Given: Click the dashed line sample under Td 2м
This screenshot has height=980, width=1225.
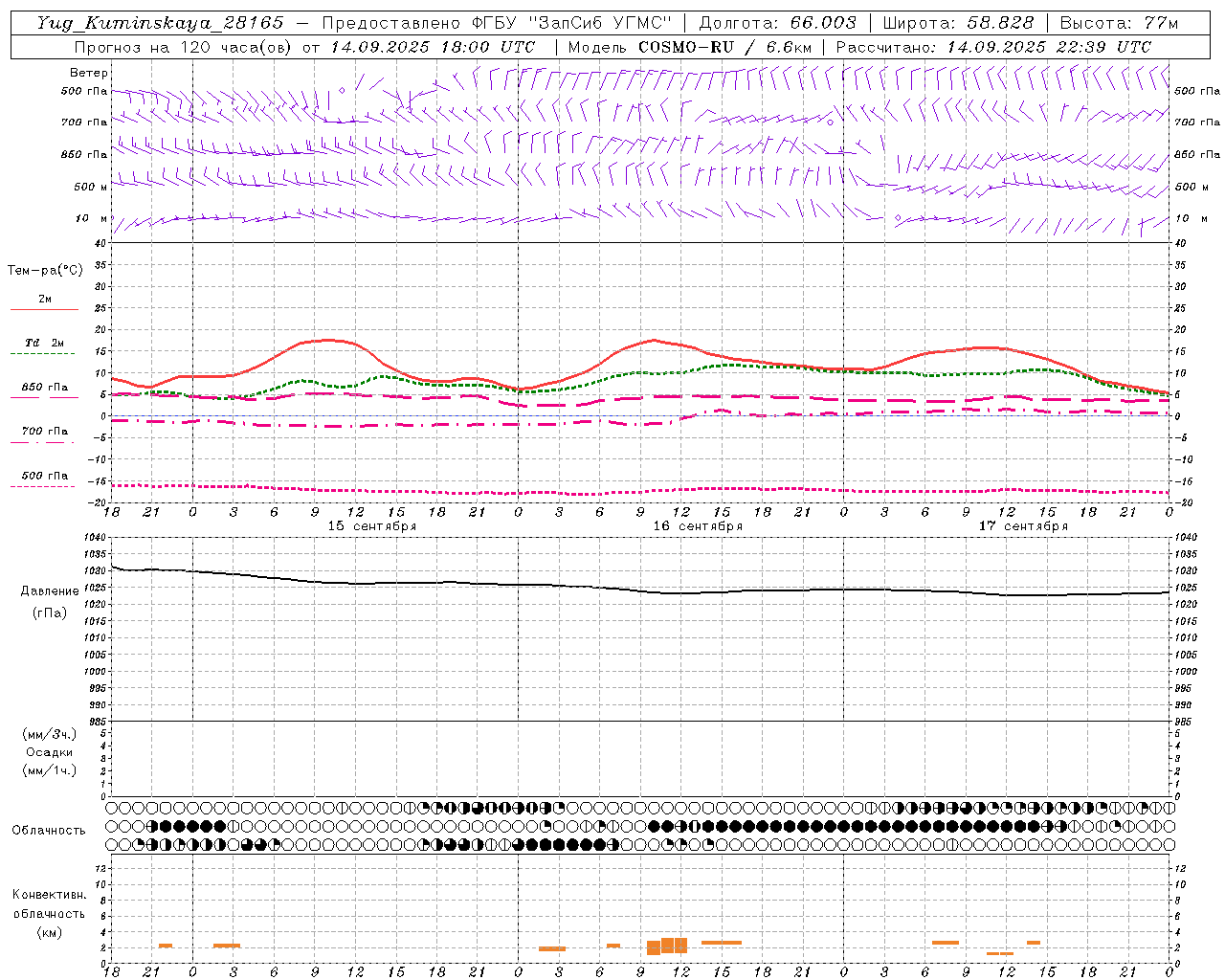Looking at the screenshot, I should click(42, 354).
